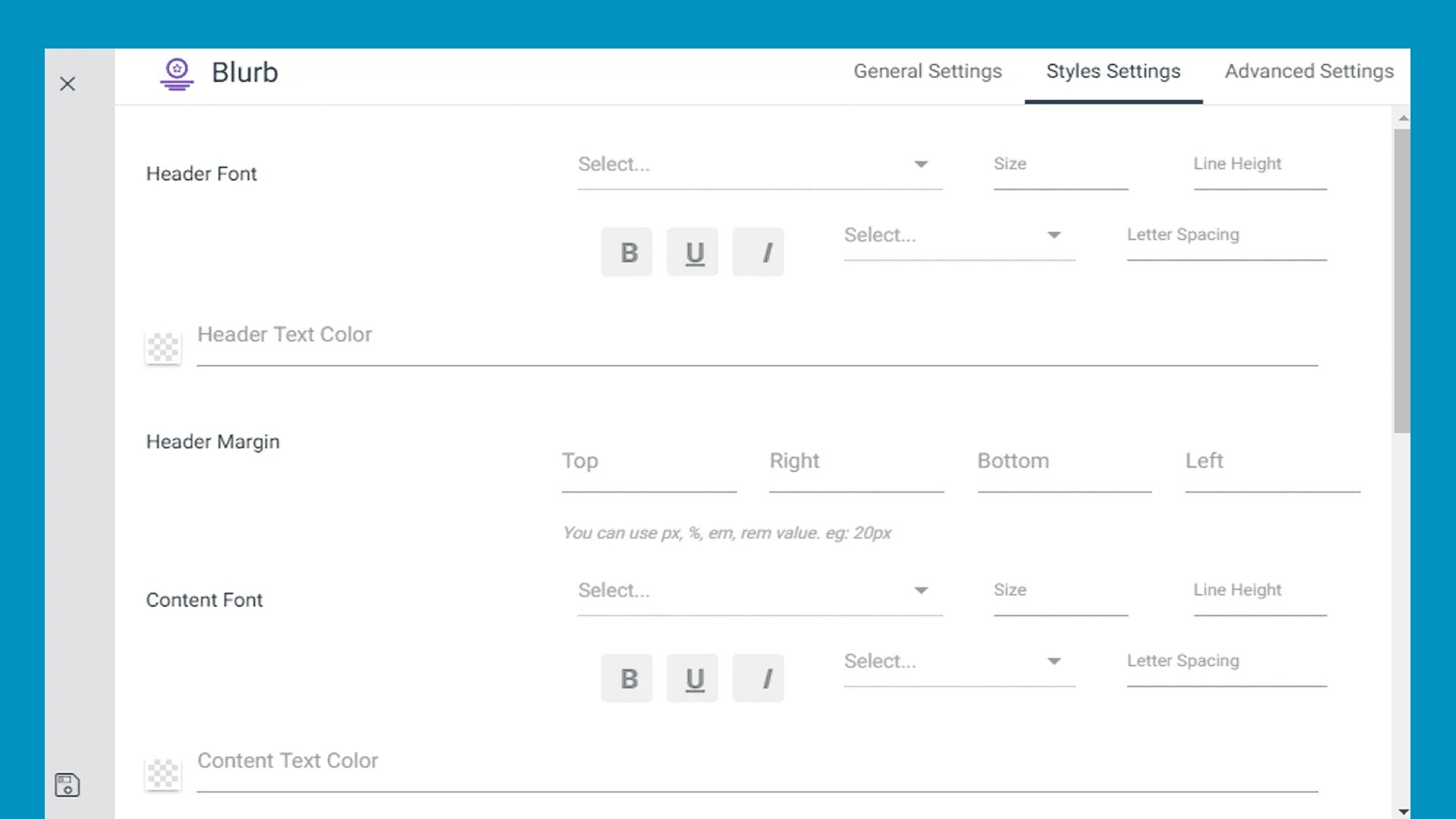Close the Blurb settings panel with X
The height and width of the screenshot is (819, 1456).
pyautogui.click(x=67, y=83)
